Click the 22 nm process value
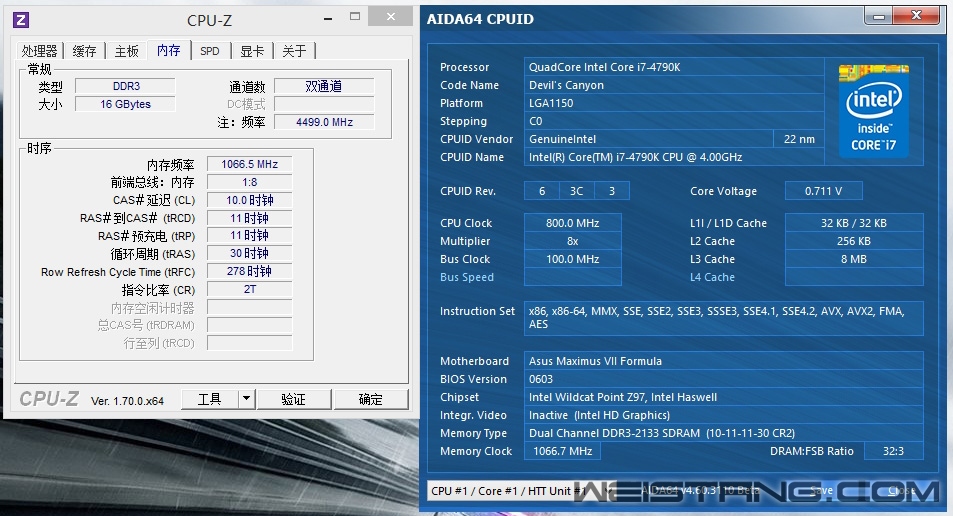The image size is (953, 516). 799,139
